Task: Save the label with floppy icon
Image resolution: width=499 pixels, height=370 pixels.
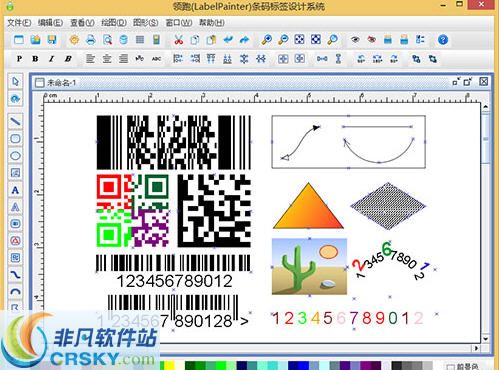Action: coord(52,40)
